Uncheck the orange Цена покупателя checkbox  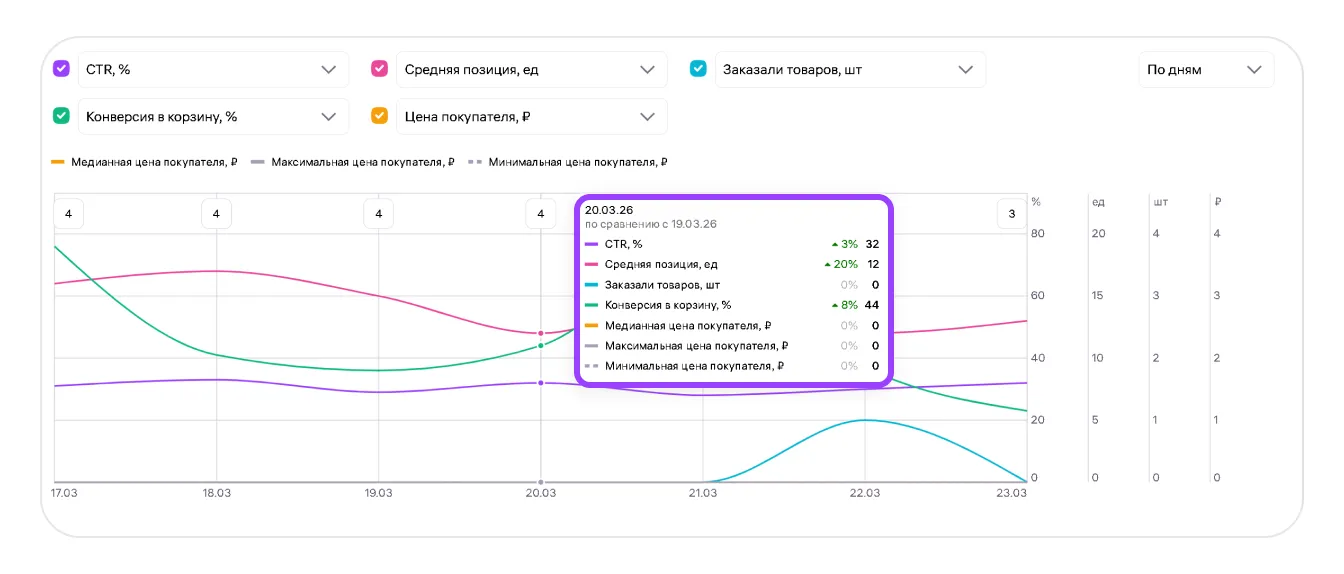click(x=380, y=116)
